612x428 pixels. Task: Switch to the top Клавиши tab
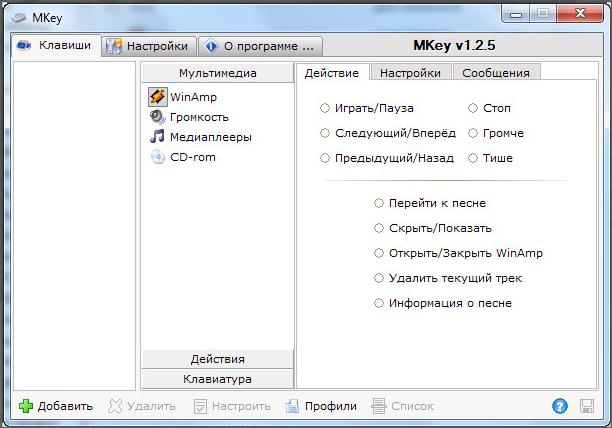coord(56,46)
